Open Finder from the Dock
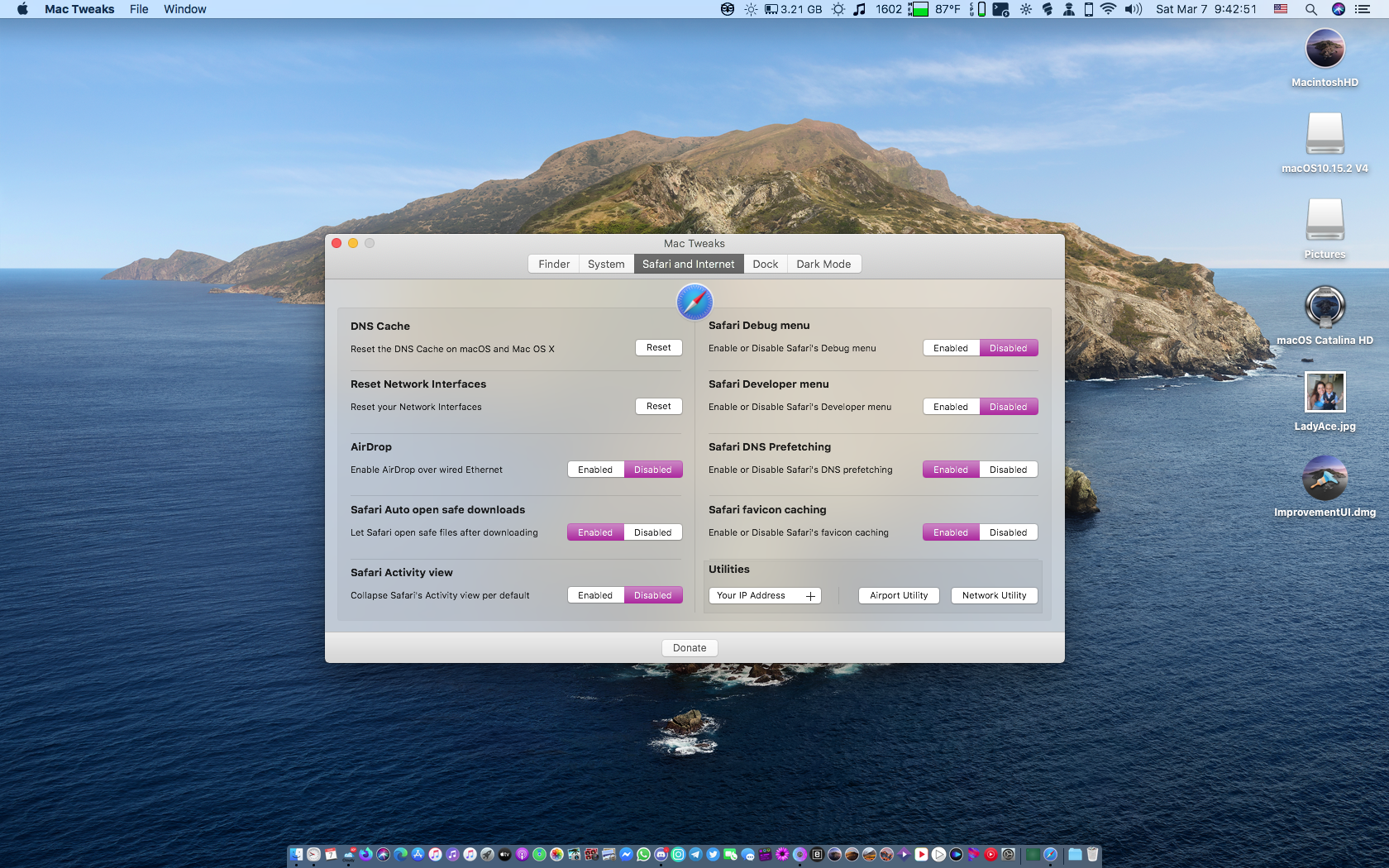Image resolution: width=1389 pixels, height=868 pixels. coord(296,854)
